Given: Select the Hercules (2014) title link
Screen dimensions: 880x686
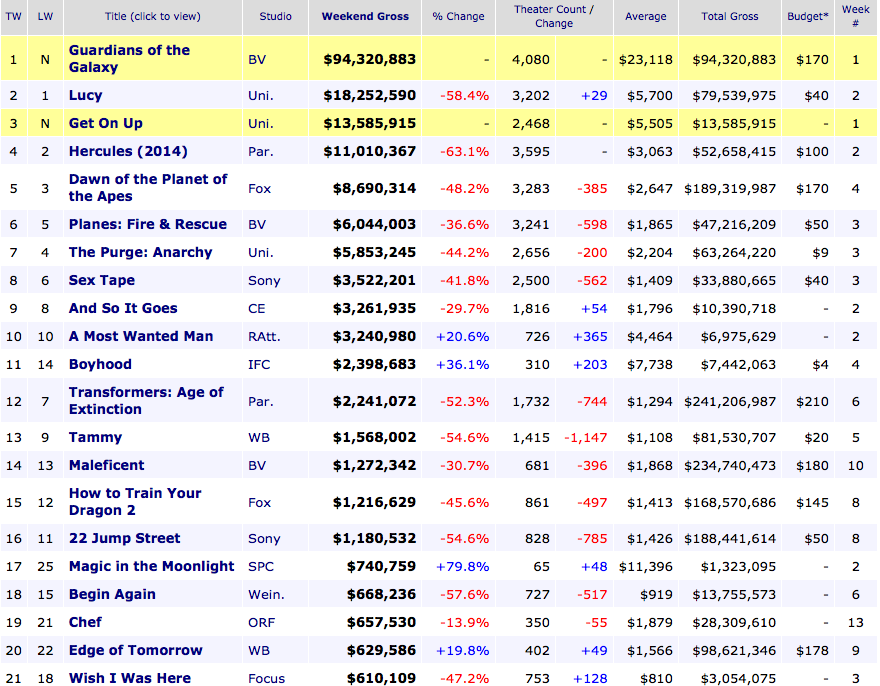Looking at the screenshot, I should point(128,151).
